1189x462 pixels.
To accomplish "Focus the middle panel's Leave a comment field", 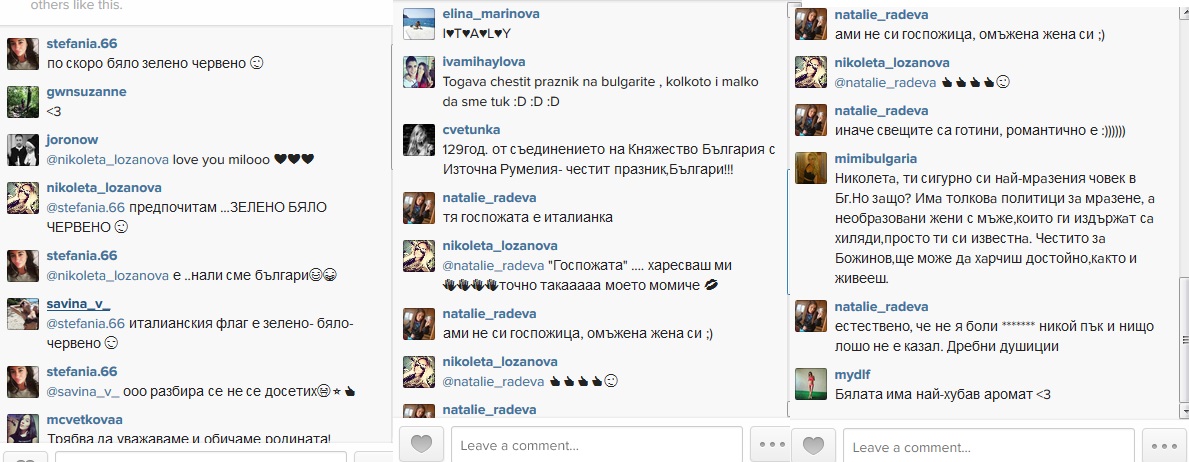I will (597, 445).
